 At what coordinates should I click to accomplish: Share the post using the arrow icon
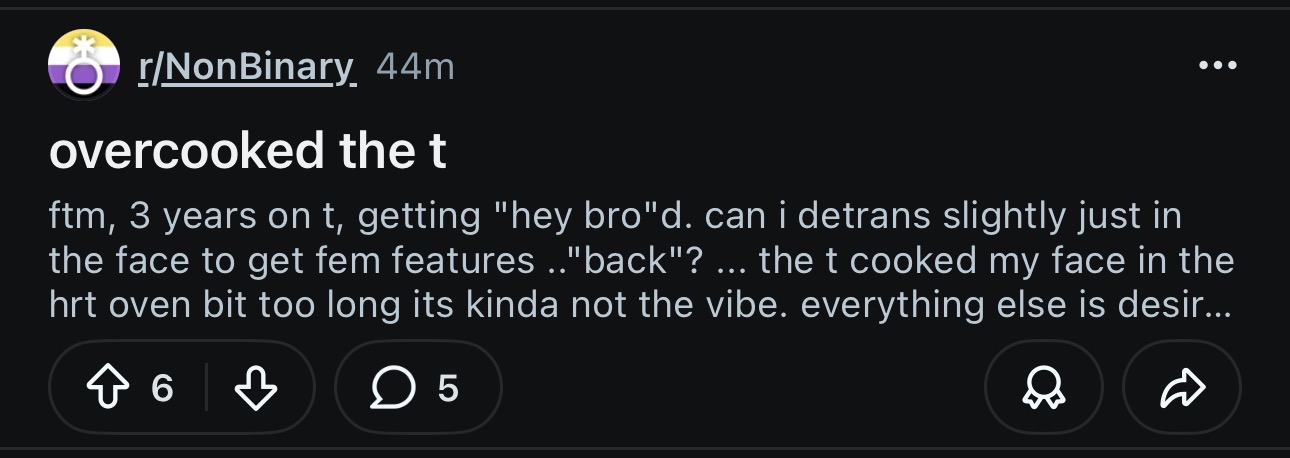(x=1181, y=388)
